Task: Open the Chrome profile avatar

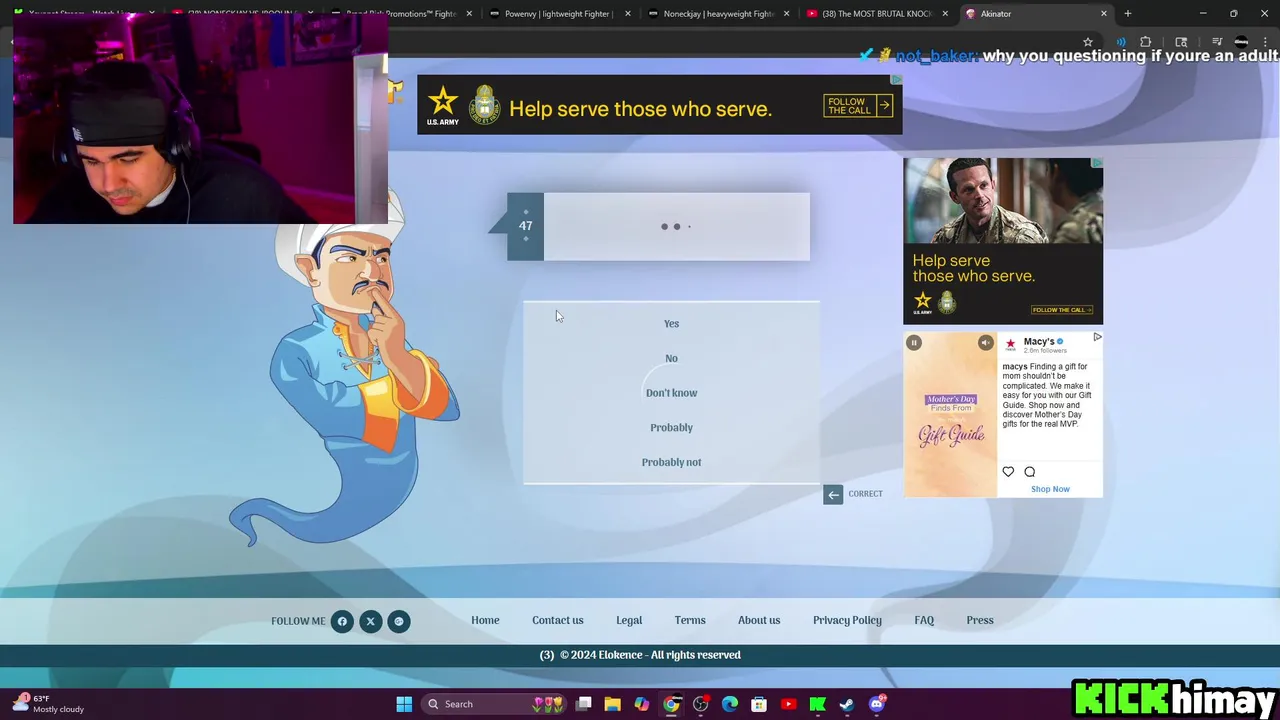Action: pyautogui.click(x=1241, y=42)
